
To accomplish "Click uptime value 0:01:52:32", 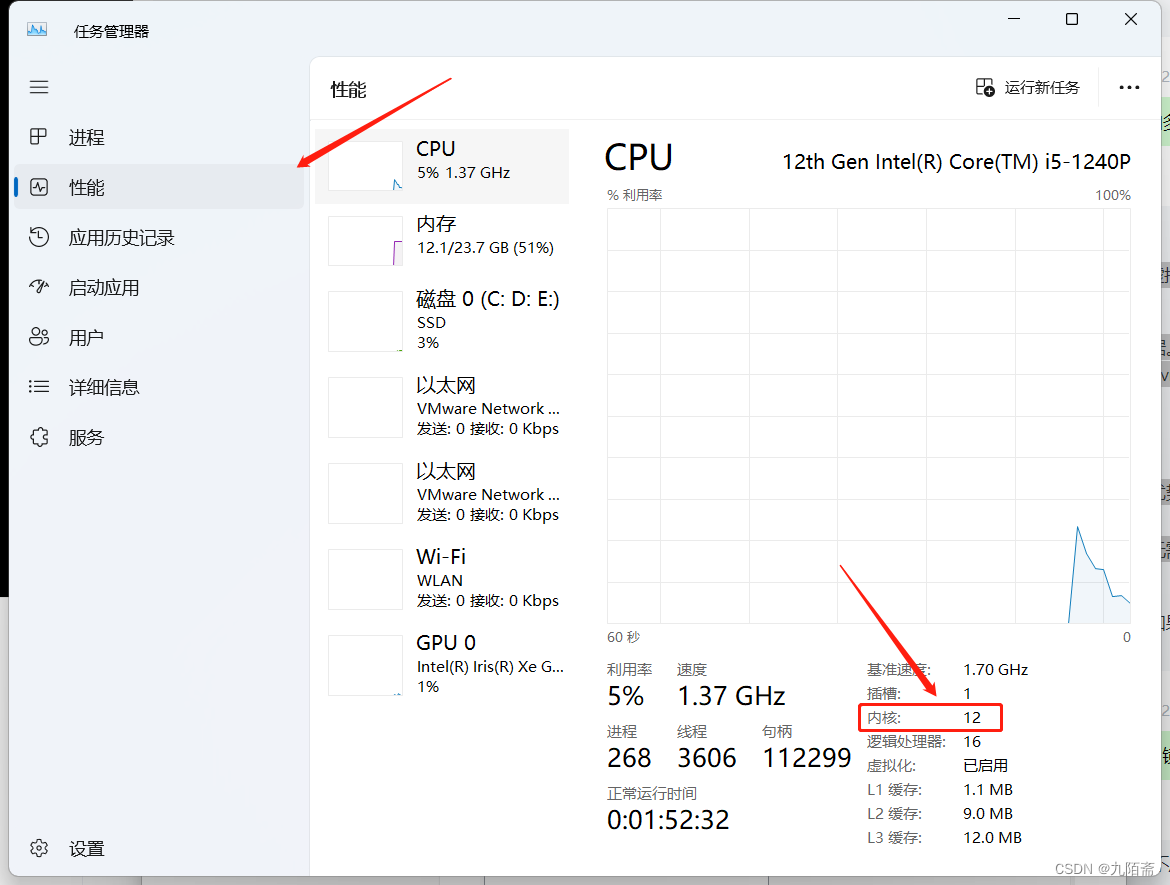I will 668,820.
